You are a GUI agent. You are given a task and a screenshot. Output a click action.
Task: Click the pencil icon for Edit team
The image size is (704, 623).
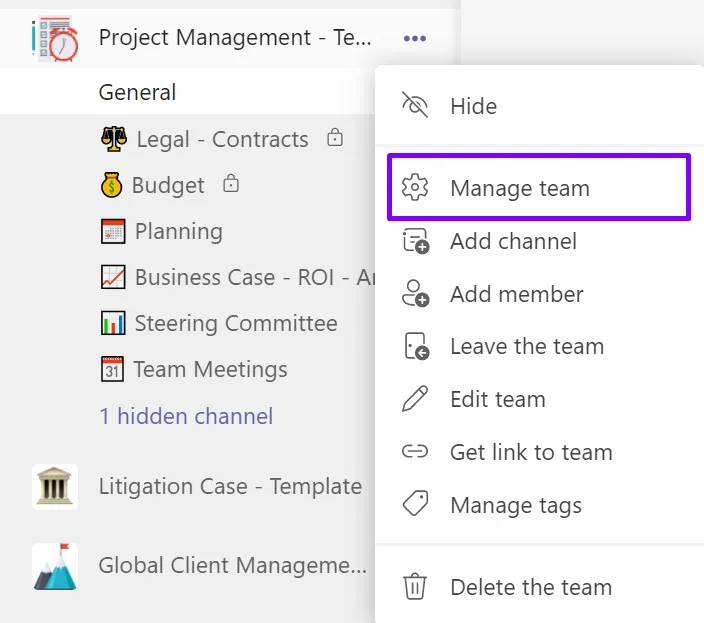coord(415,399)
